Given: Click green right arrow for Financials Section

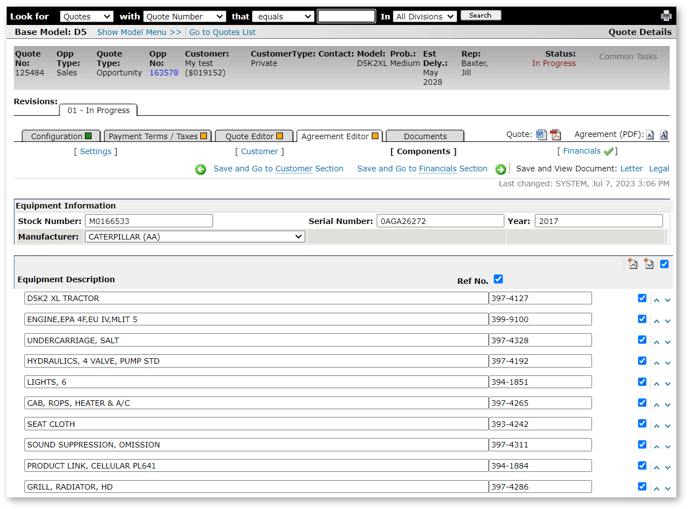Looking at the screenshot, I should coord(501,170).
